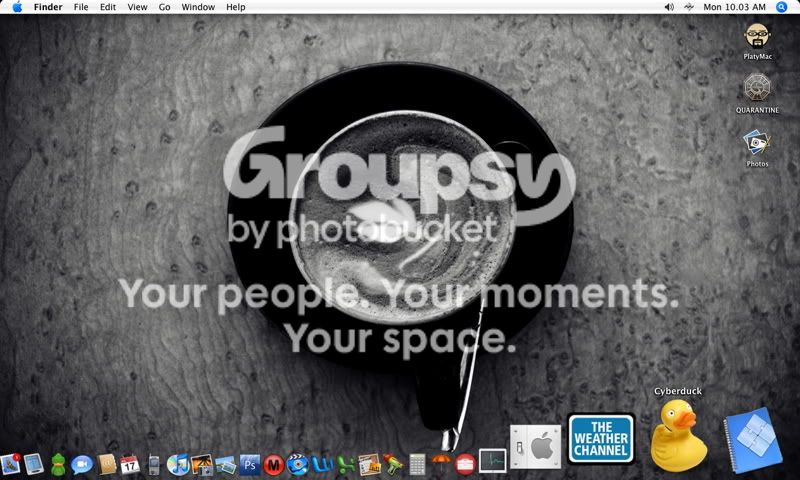Open the Pages document icon in dock
The height and width of the screenshot is (480, 800).
(x=369, y=465)
